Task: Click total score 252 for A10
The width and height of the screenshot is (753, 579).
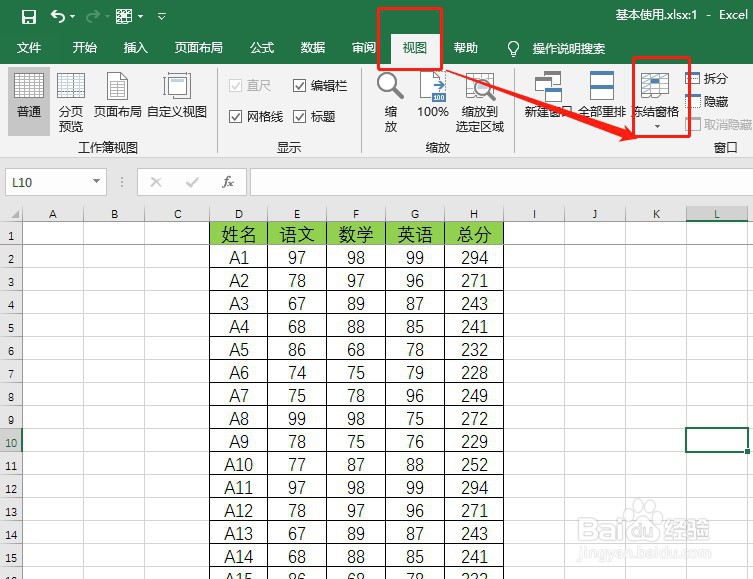Action: [474, 464]
